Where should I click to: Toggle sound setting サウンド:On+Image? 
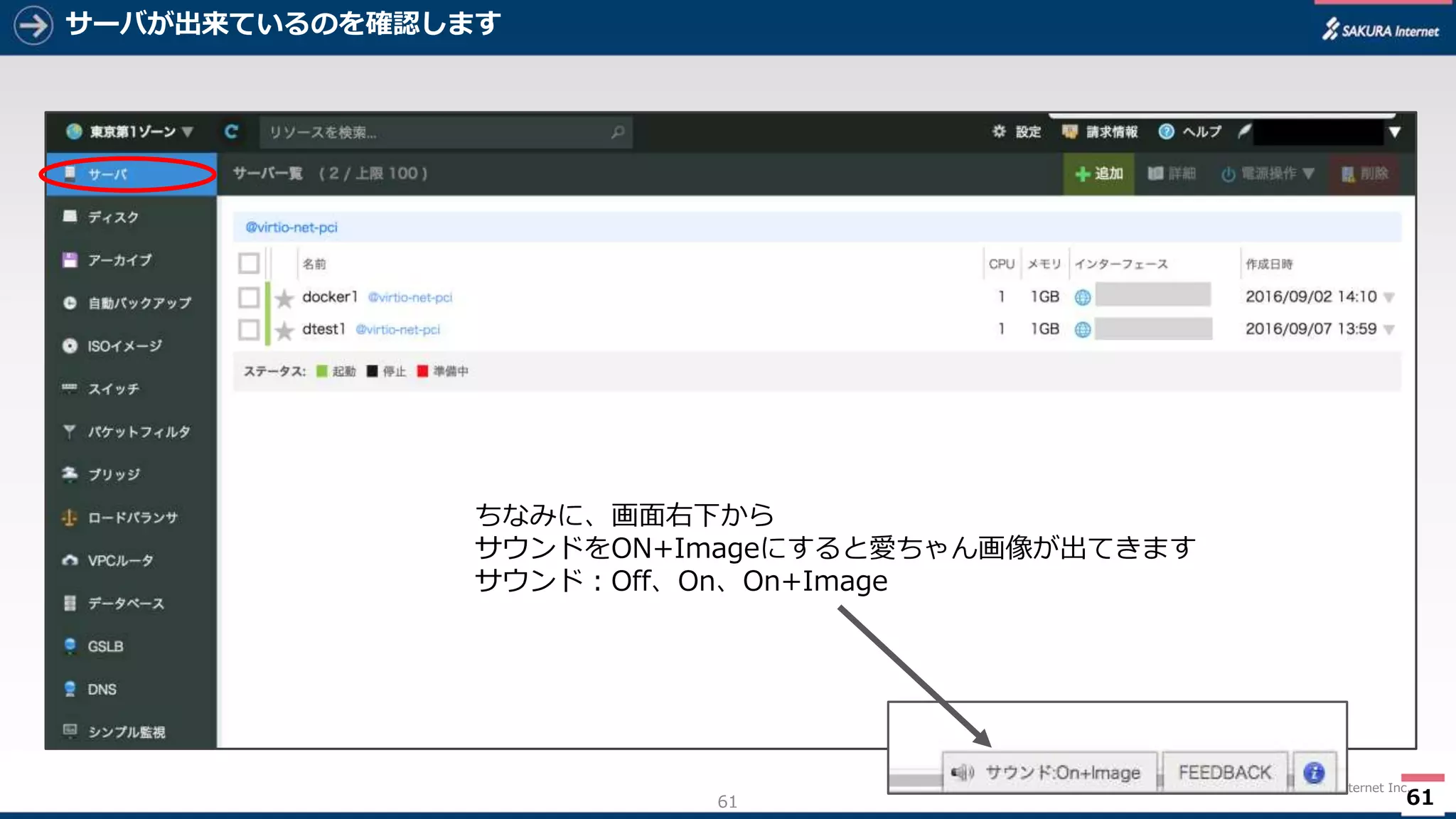(1049, 772)
